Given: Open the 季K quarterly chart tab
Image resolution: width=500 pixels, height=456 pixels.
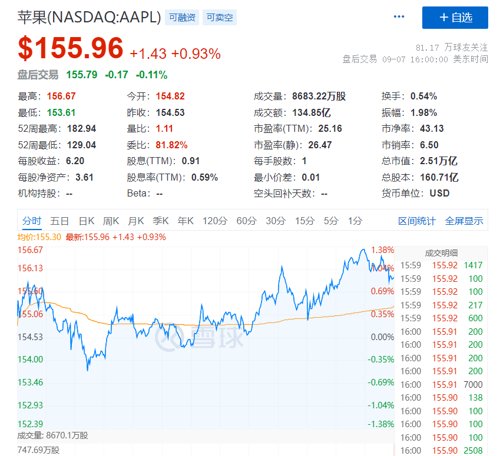Looking at the screenshot, I should click(160, 221).
